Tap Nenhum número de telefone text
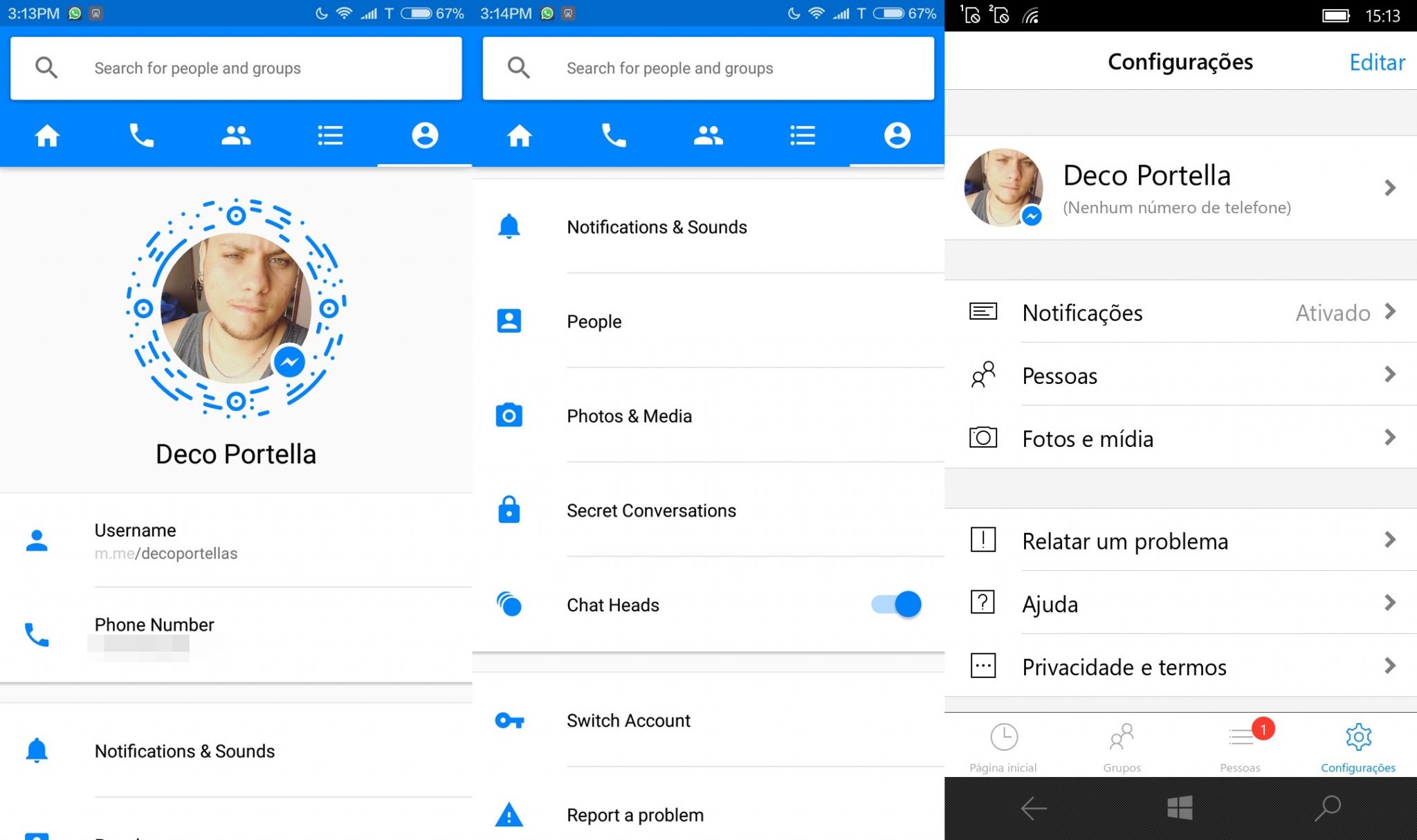This screenshot has width=1417, height=840. coord(1177,208)
